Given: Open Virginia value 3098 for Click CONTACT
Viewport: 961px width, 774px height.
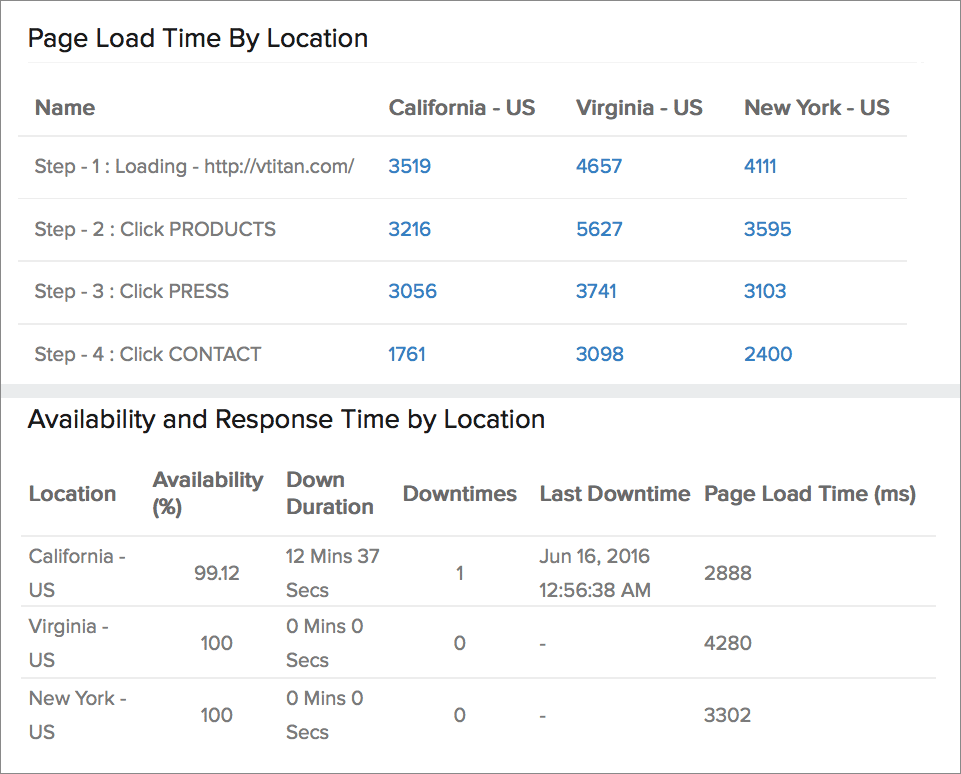Looking at the screenshot, I should click(x=599, y=354).
